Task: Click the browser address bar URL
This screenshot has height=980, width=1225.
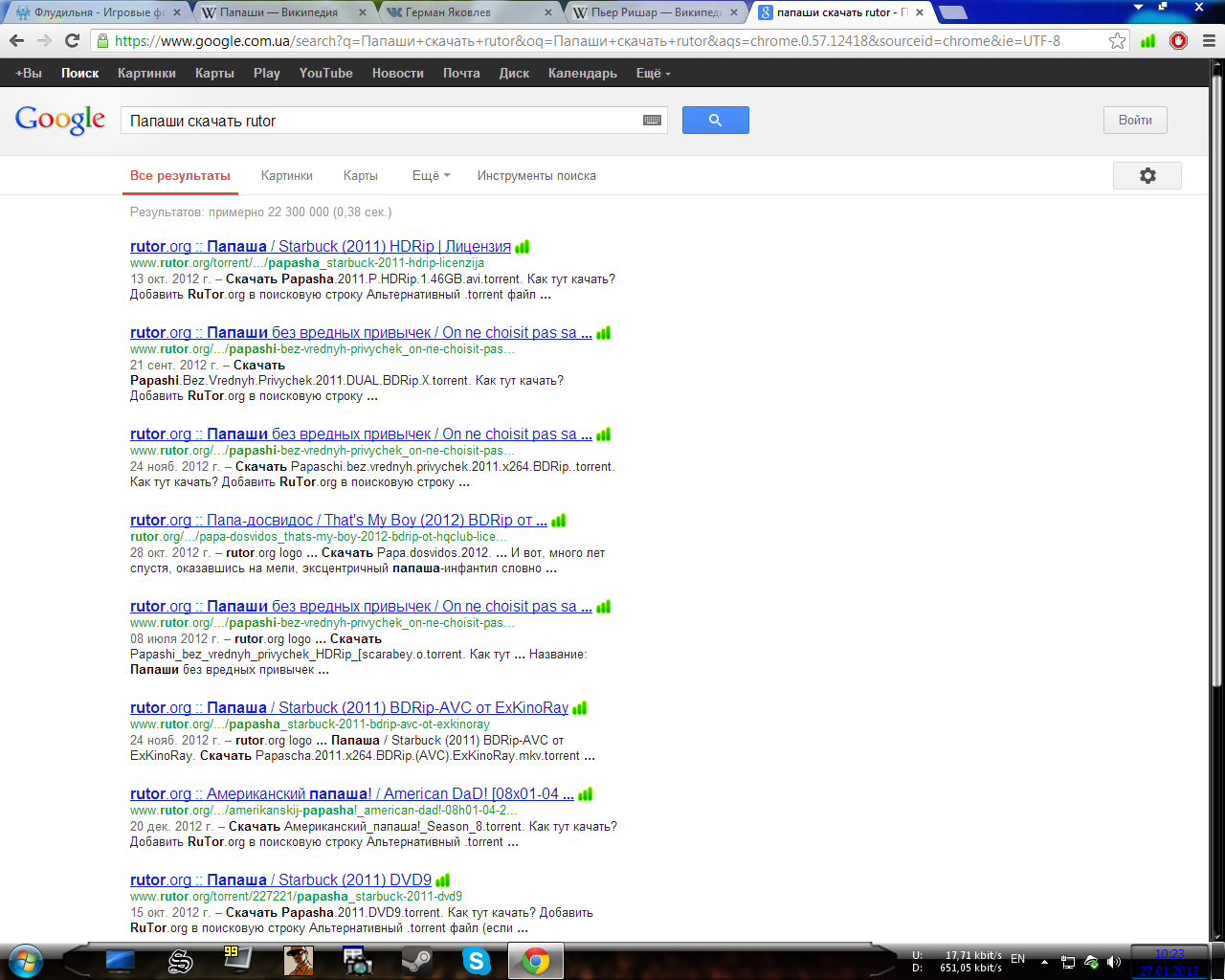Action: tap(588, 41)
